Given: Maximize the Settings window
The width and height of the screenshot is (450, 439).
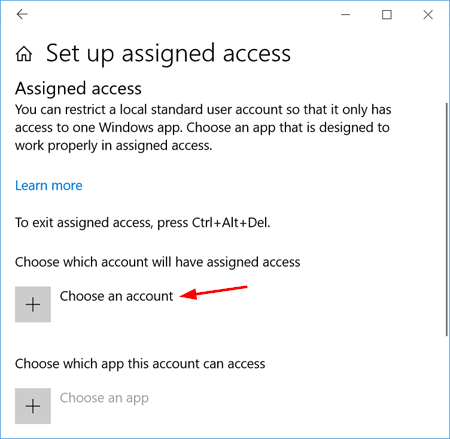Looking at the screenshot, I should tap(387, 15).
